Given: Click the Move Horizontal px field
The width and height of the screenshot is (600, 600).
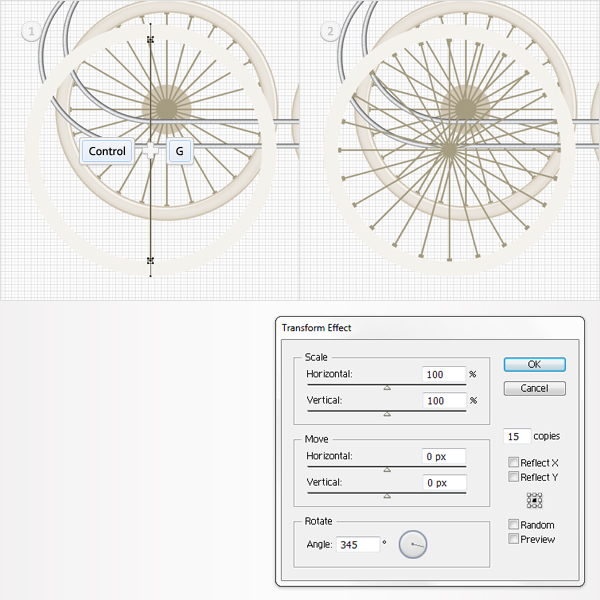Looking at the screenshot, I should point(444,456).
